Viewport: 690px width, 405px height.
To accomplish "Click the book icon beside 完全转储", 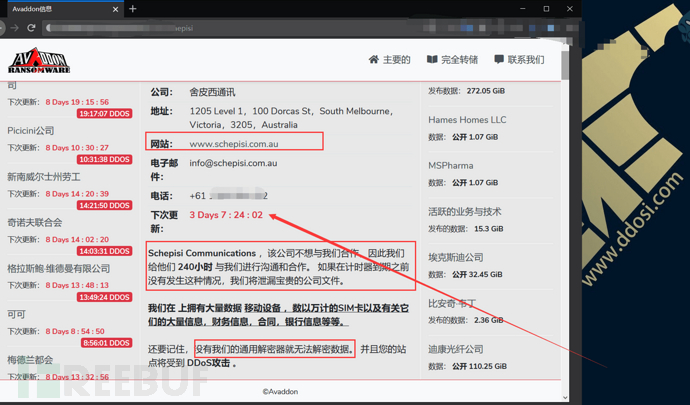I will [432, 59].
